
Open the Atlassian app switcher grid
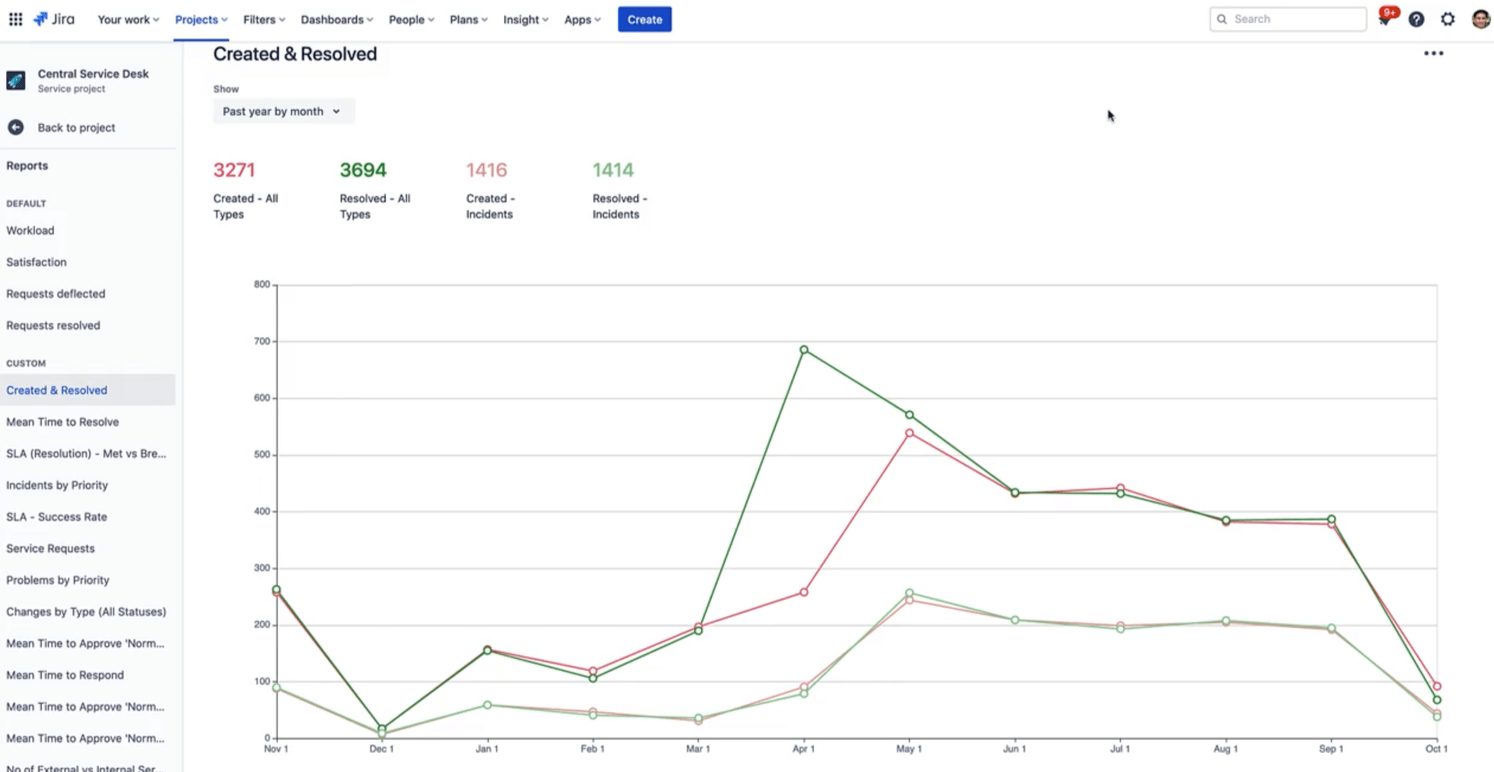click(15, 18)
